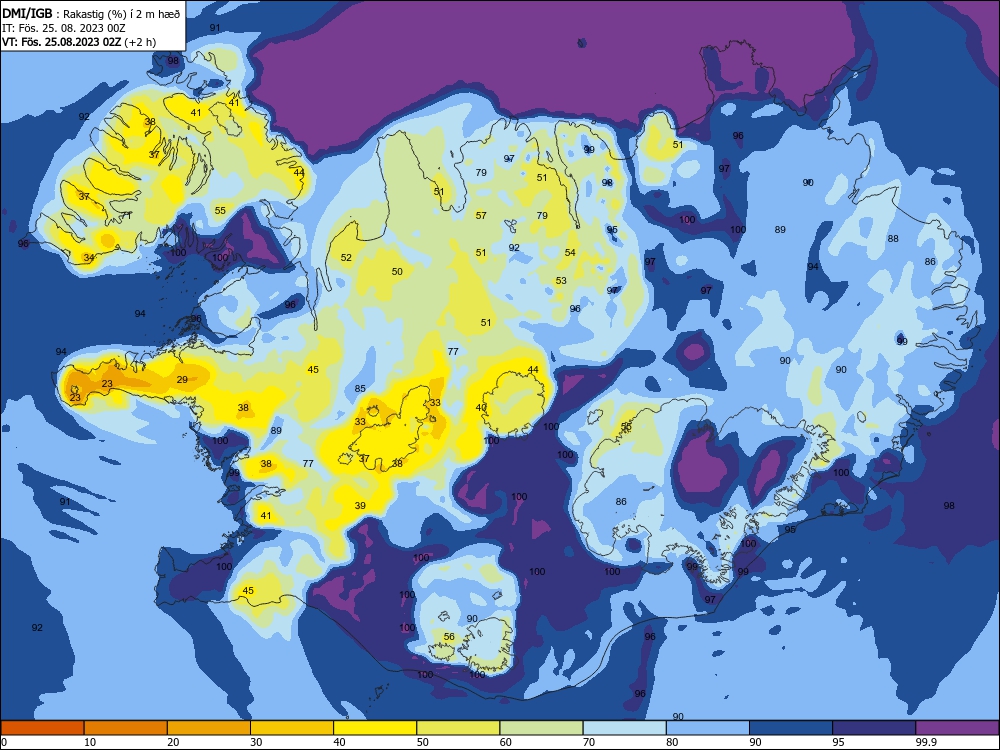Viewport: 1000px width, 750px height.
Task: Select the bright yellow 40–50 legend swatch
Action: tap(375, 728)
